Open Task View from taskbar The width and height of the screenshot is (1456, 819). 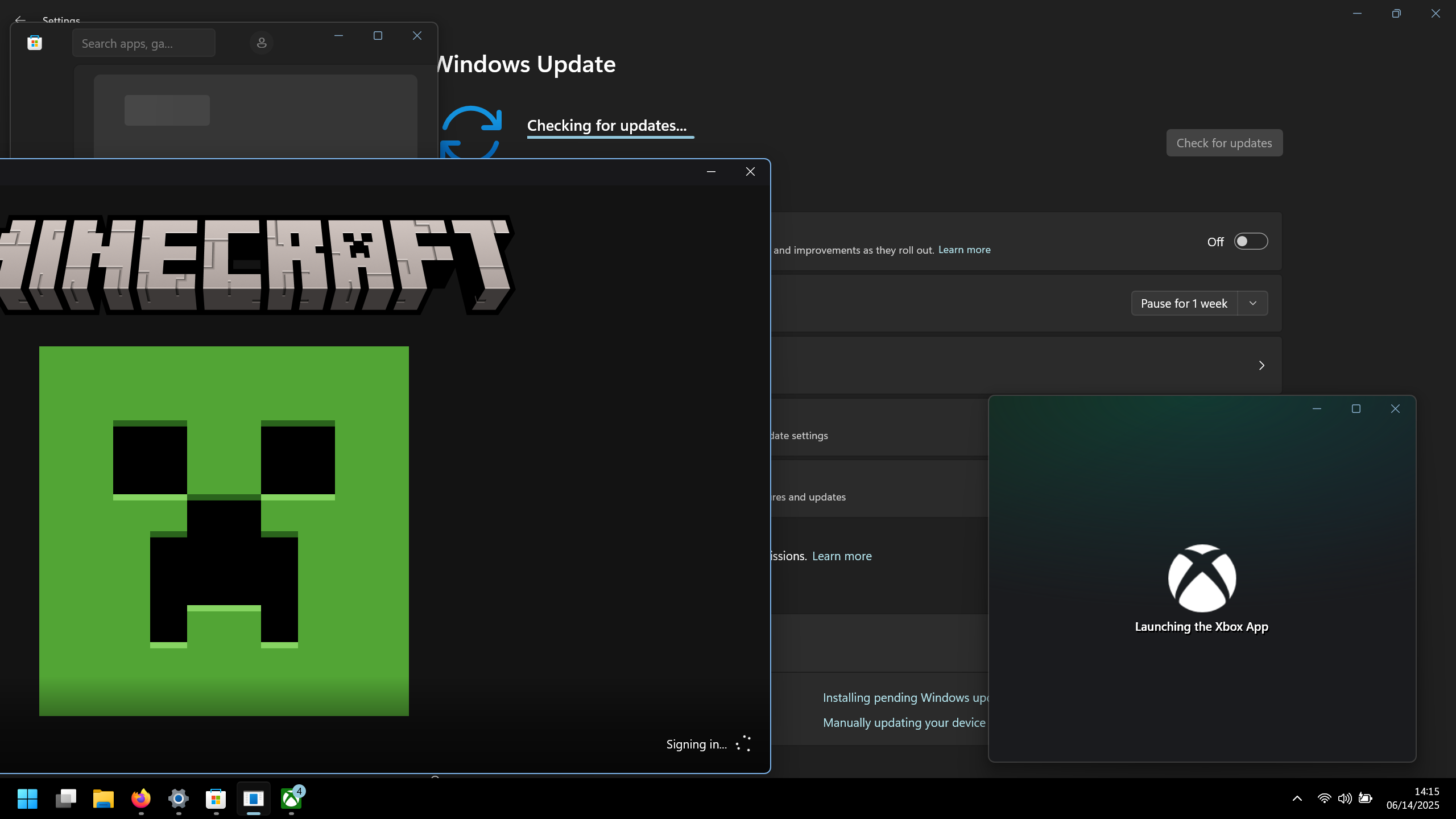click(65, 799)
